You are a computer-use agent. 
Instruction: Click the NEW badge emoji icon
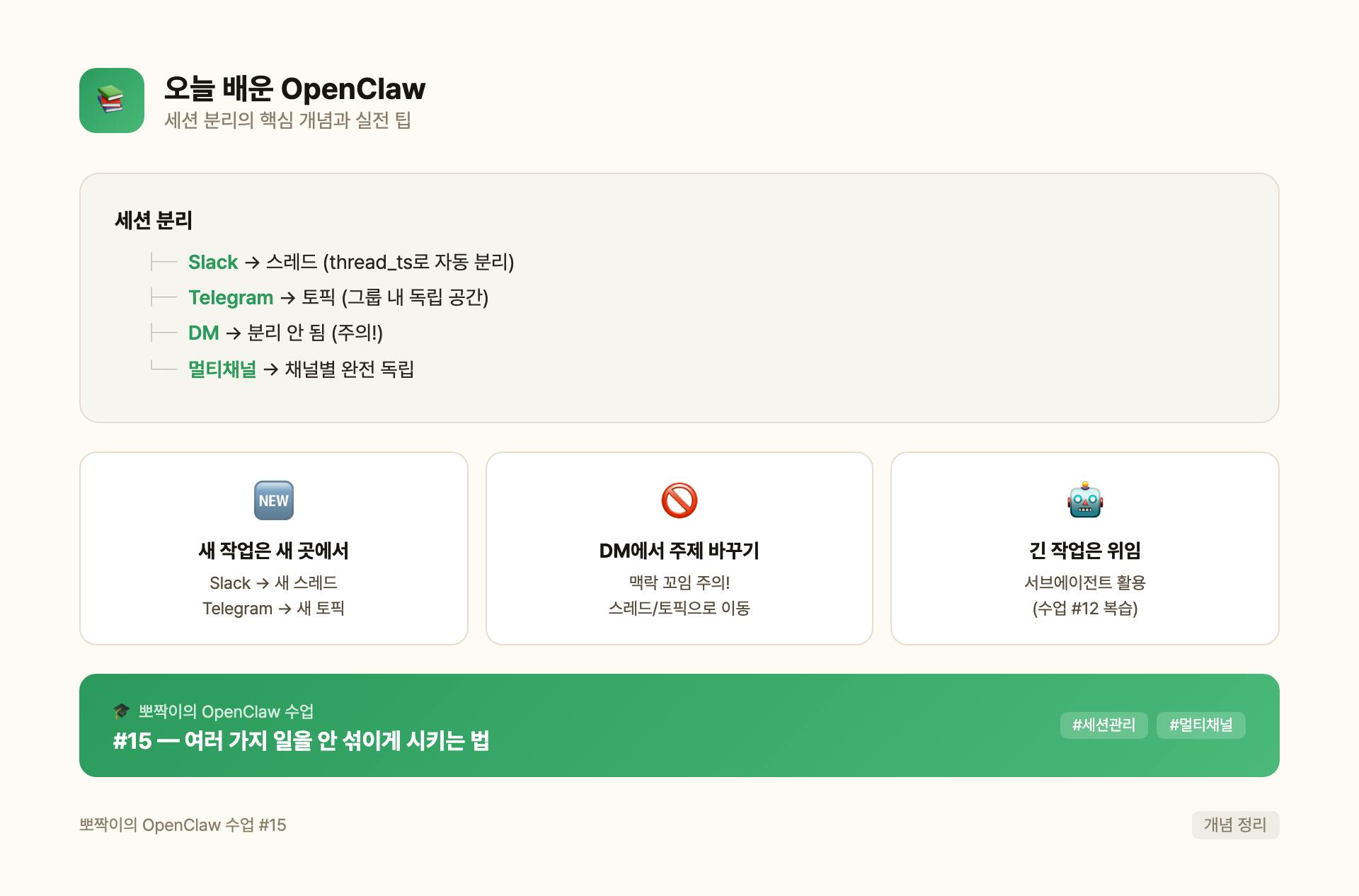pyautogui.click(x=274, y=500)
